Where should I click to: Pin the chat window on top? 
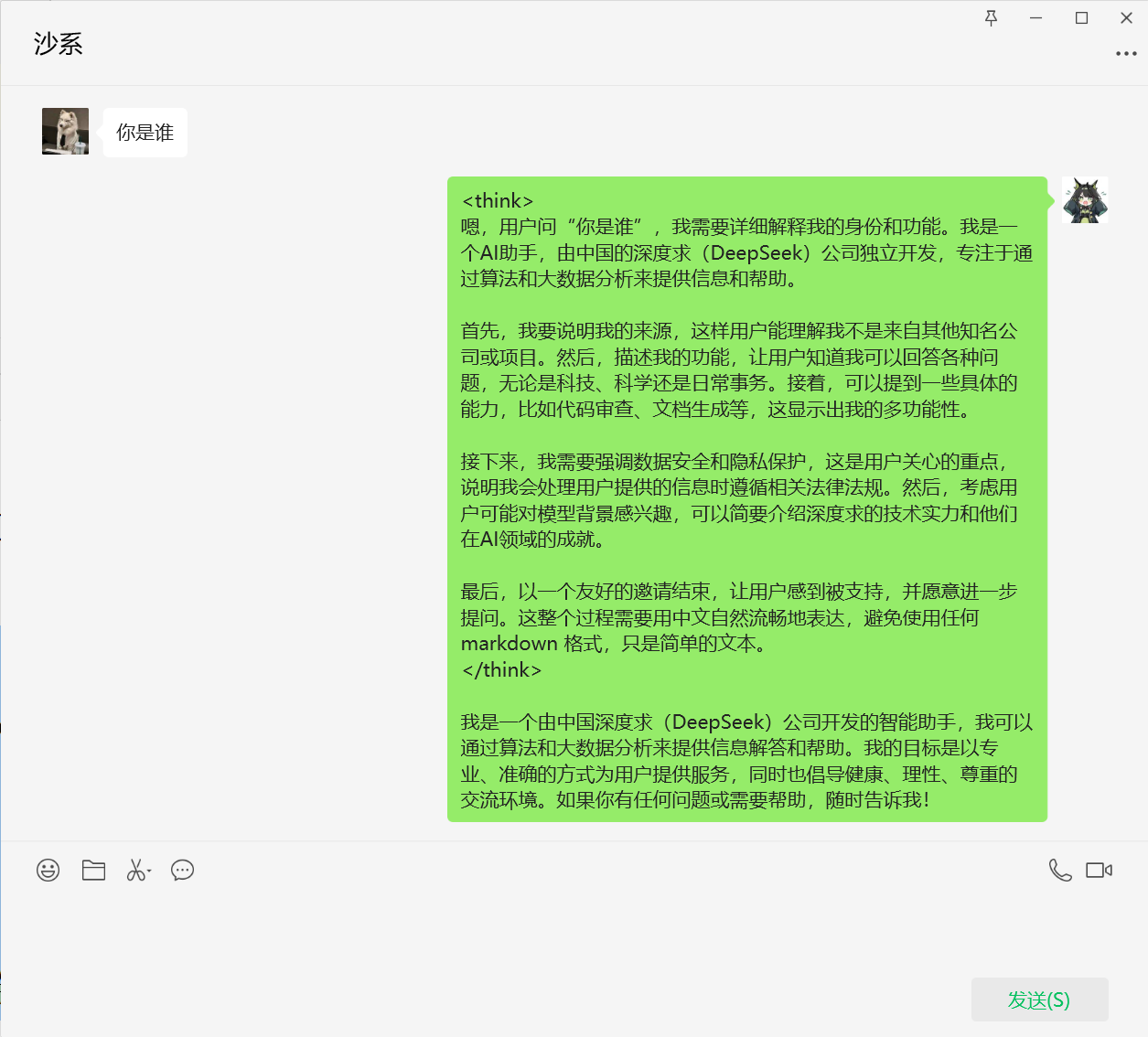click(991, 18)
